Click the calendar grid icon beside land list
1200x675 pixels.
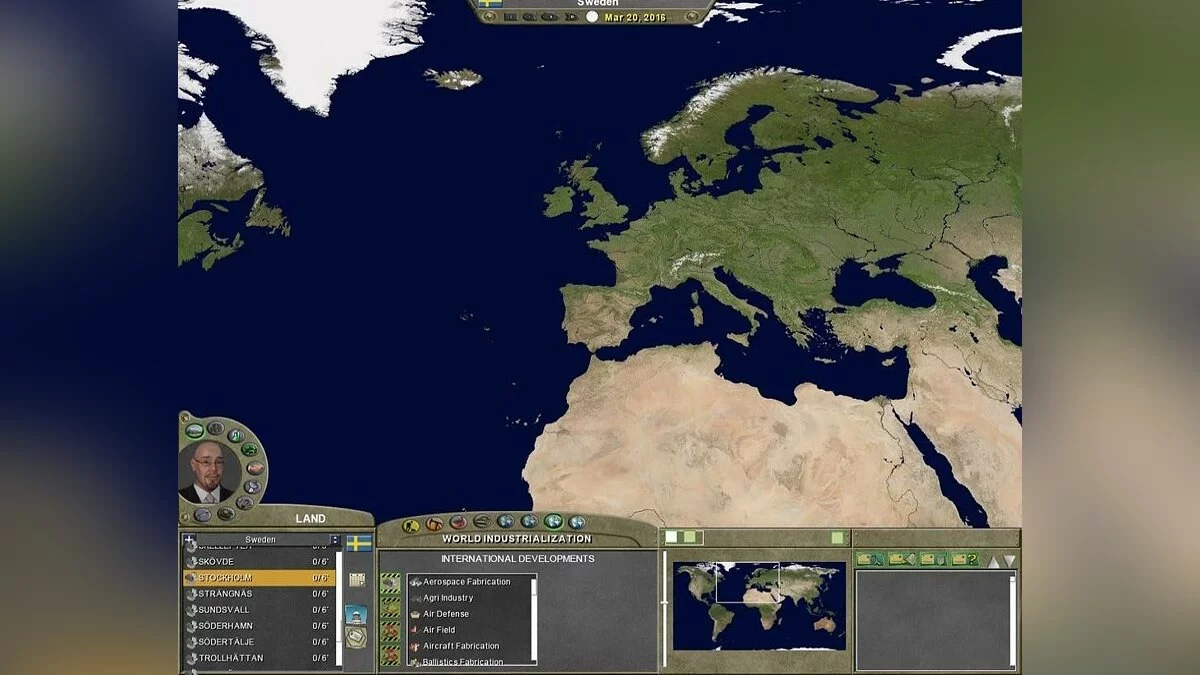click(357, 580)
